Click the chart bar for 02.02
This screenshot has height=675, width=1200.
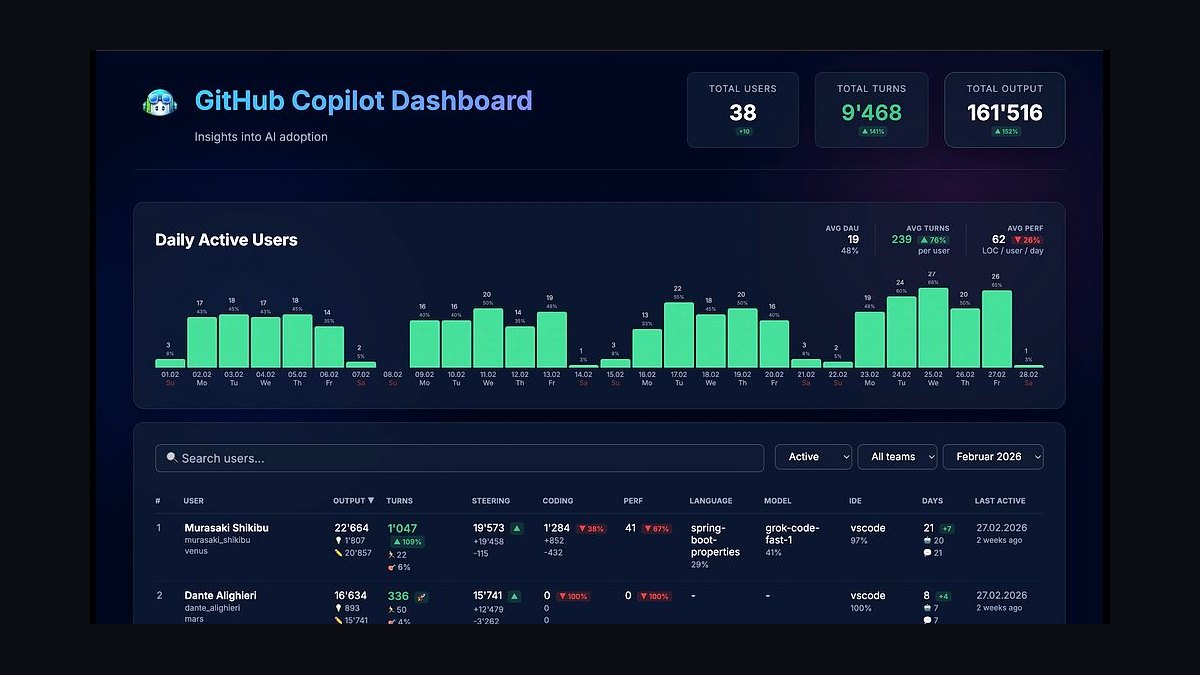tap(201, 342)
